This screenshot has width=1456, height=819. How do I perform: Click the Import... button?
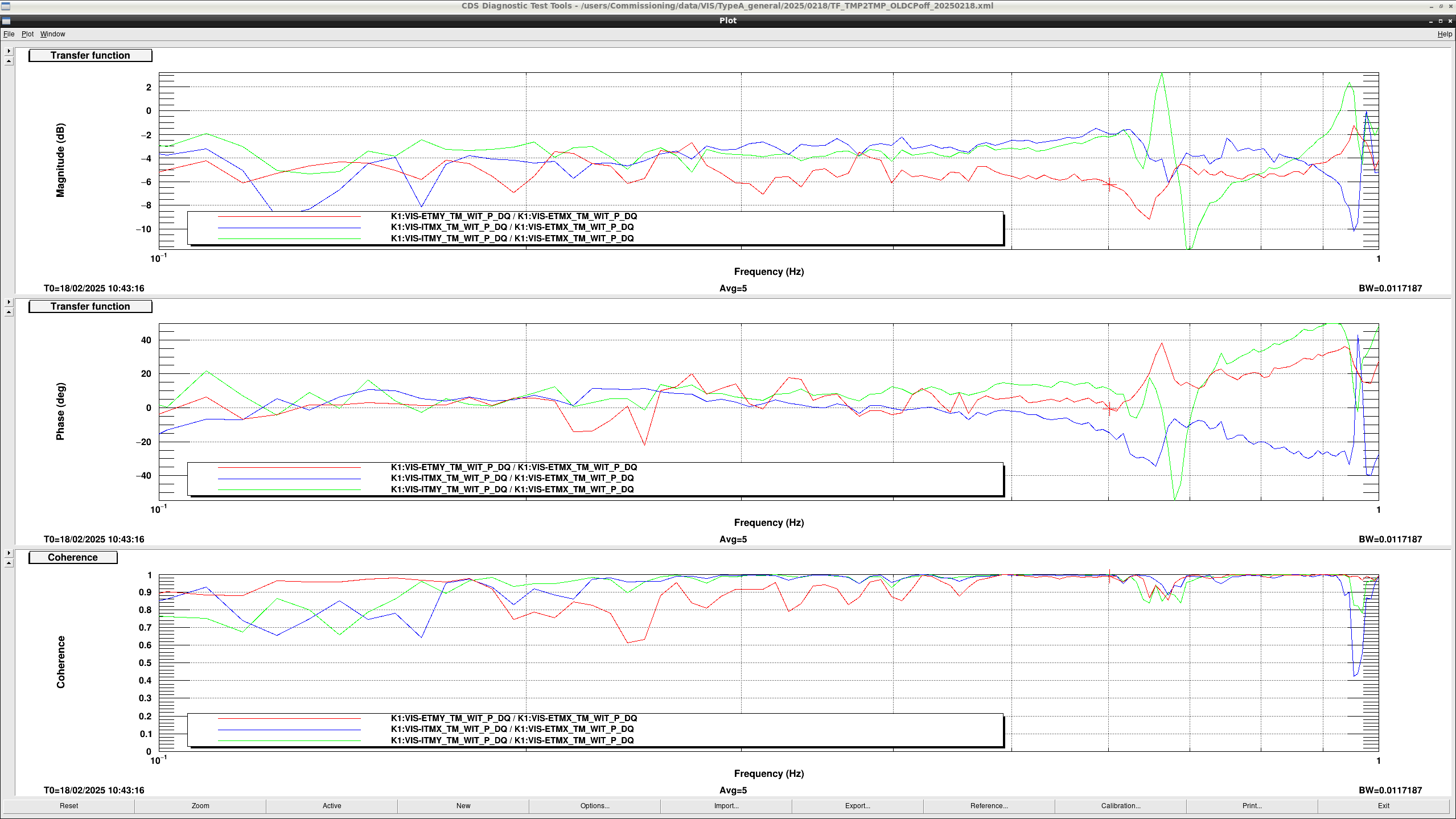pos(726,806)
